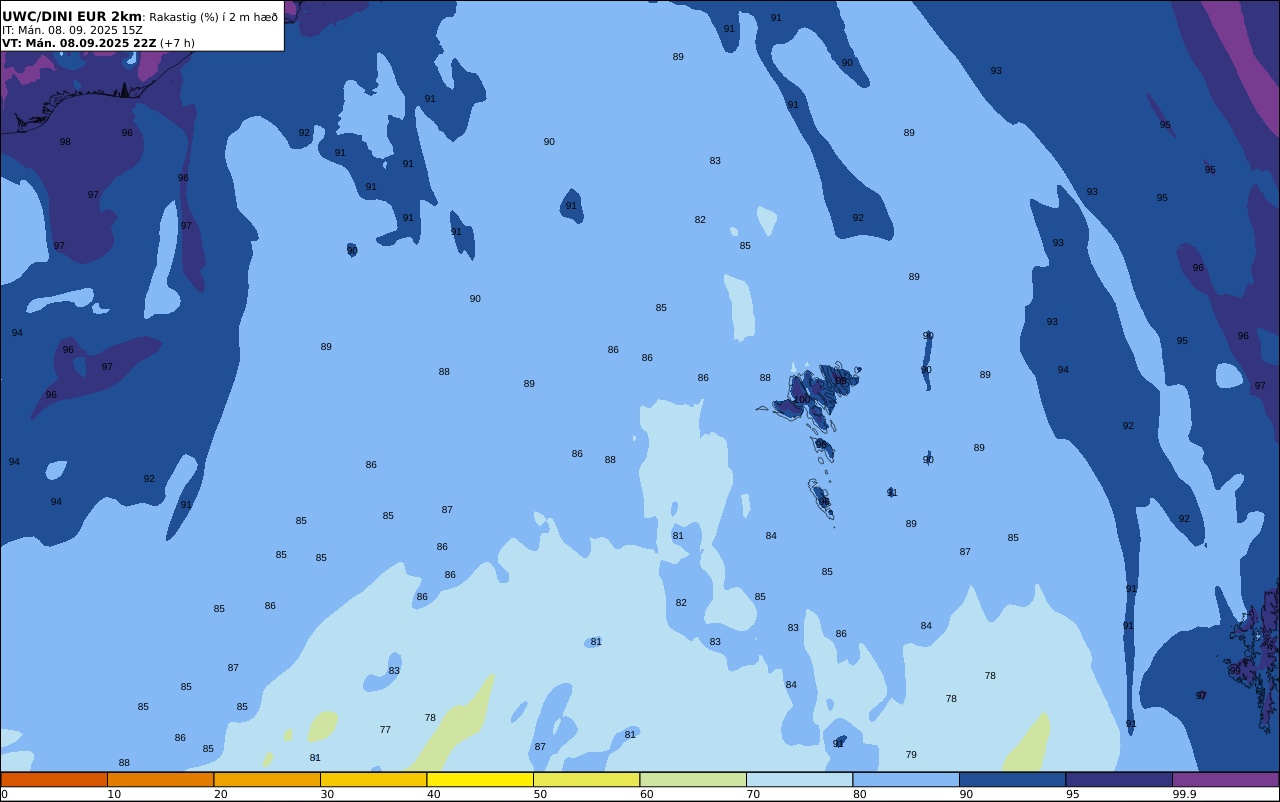The width and height of the screenshot is (1280, 802).
Task: Click the "70" legend tick label
Action: 753,794
